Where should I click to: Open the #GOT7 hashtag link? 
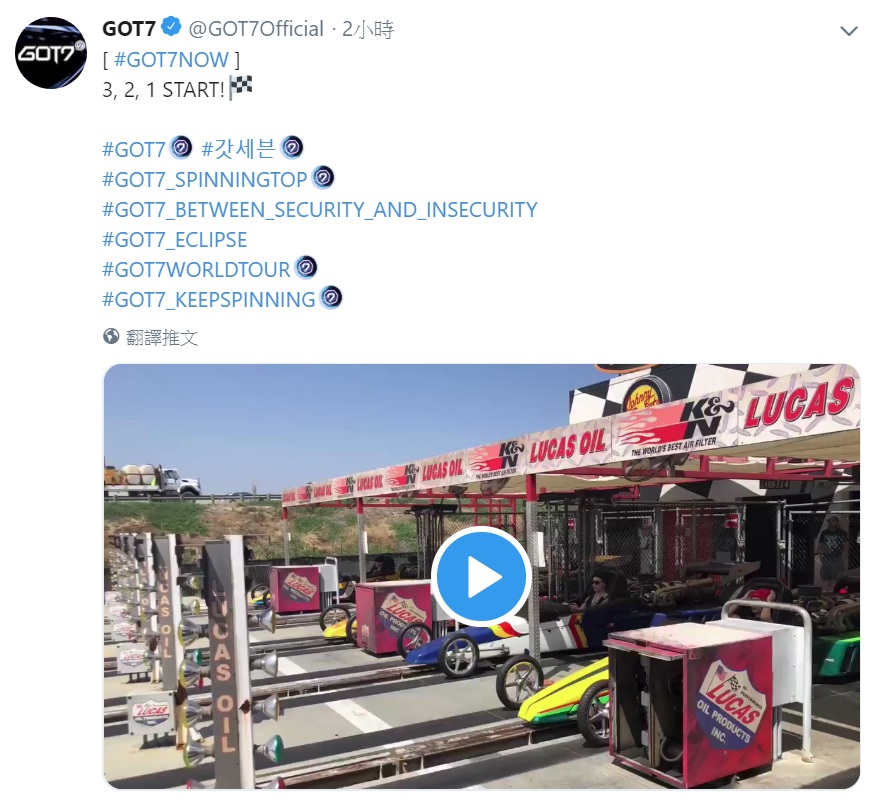click(x=133, y=150)
